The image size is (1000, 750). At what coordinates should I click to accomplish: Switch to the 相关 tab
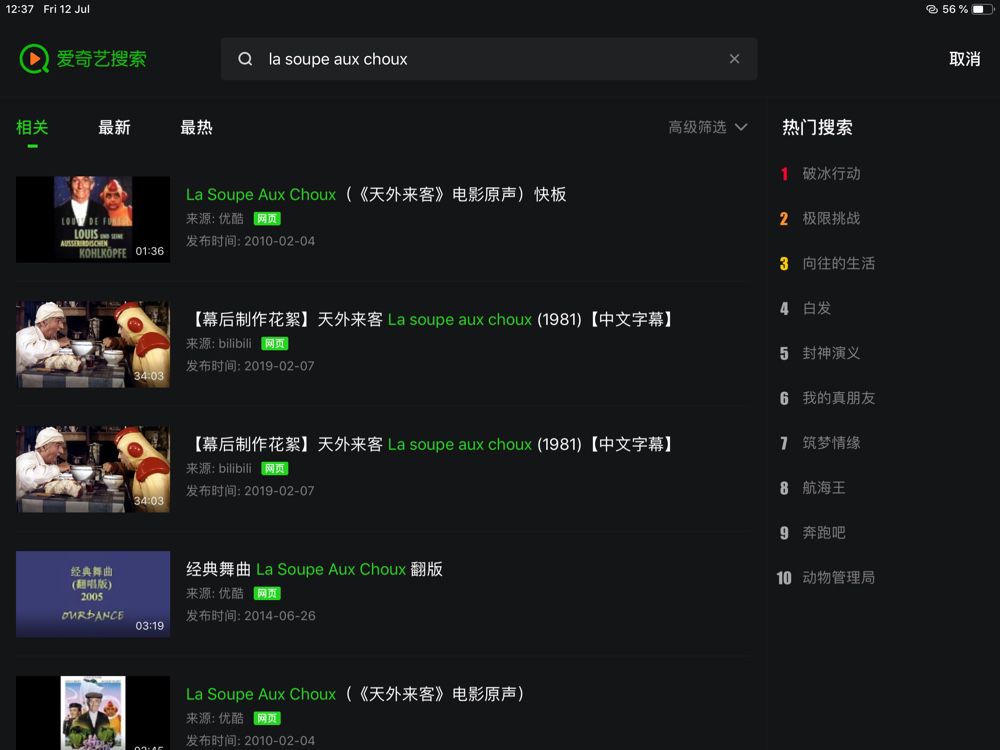tap(32, 128)
